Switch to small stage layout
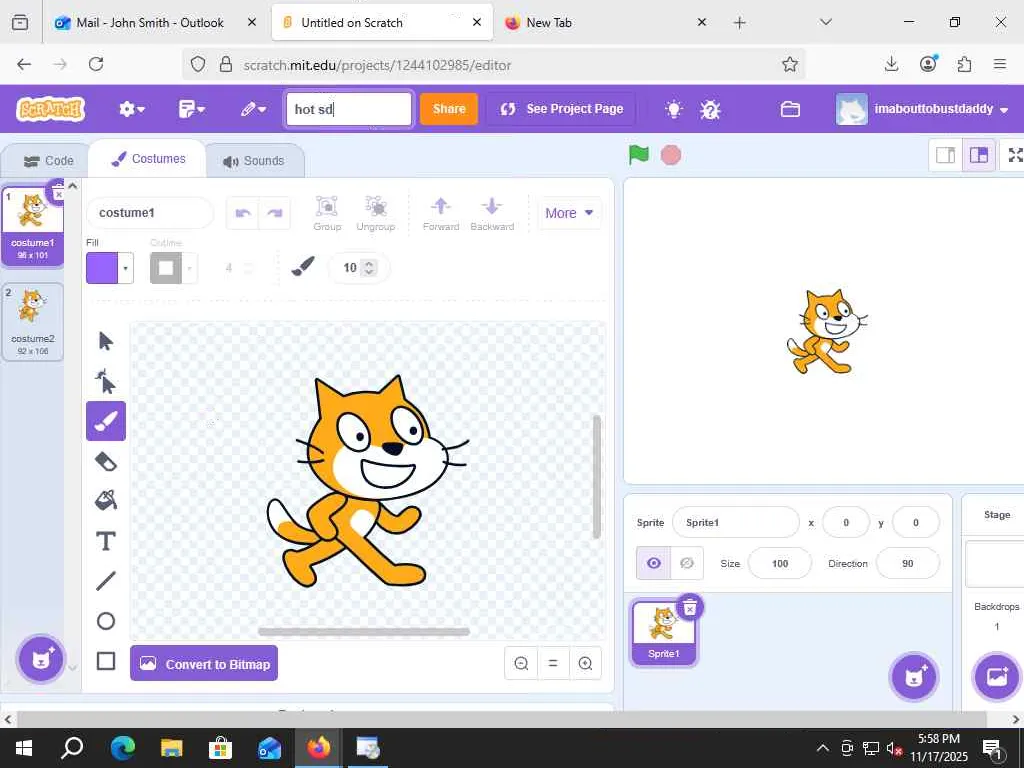The height and width of the screenshot is (768, 1024). [x=946, y=155]
